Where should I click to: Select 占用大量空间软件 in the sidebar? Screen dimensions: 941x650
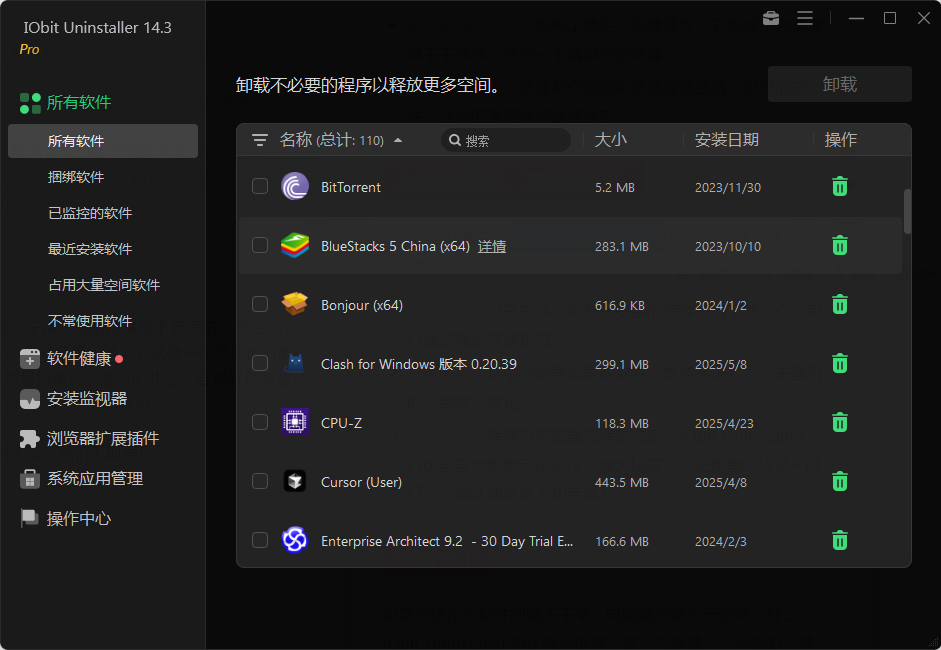103,285
